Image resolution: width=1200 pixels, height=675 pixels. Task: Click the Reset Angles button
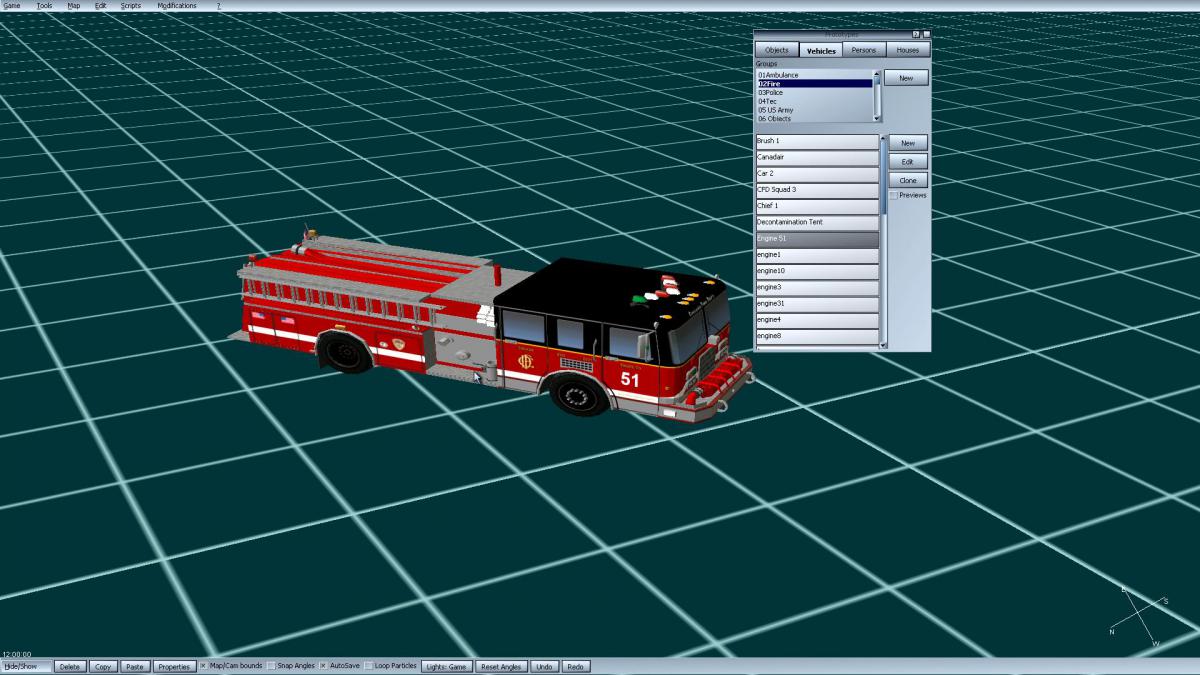501,666
